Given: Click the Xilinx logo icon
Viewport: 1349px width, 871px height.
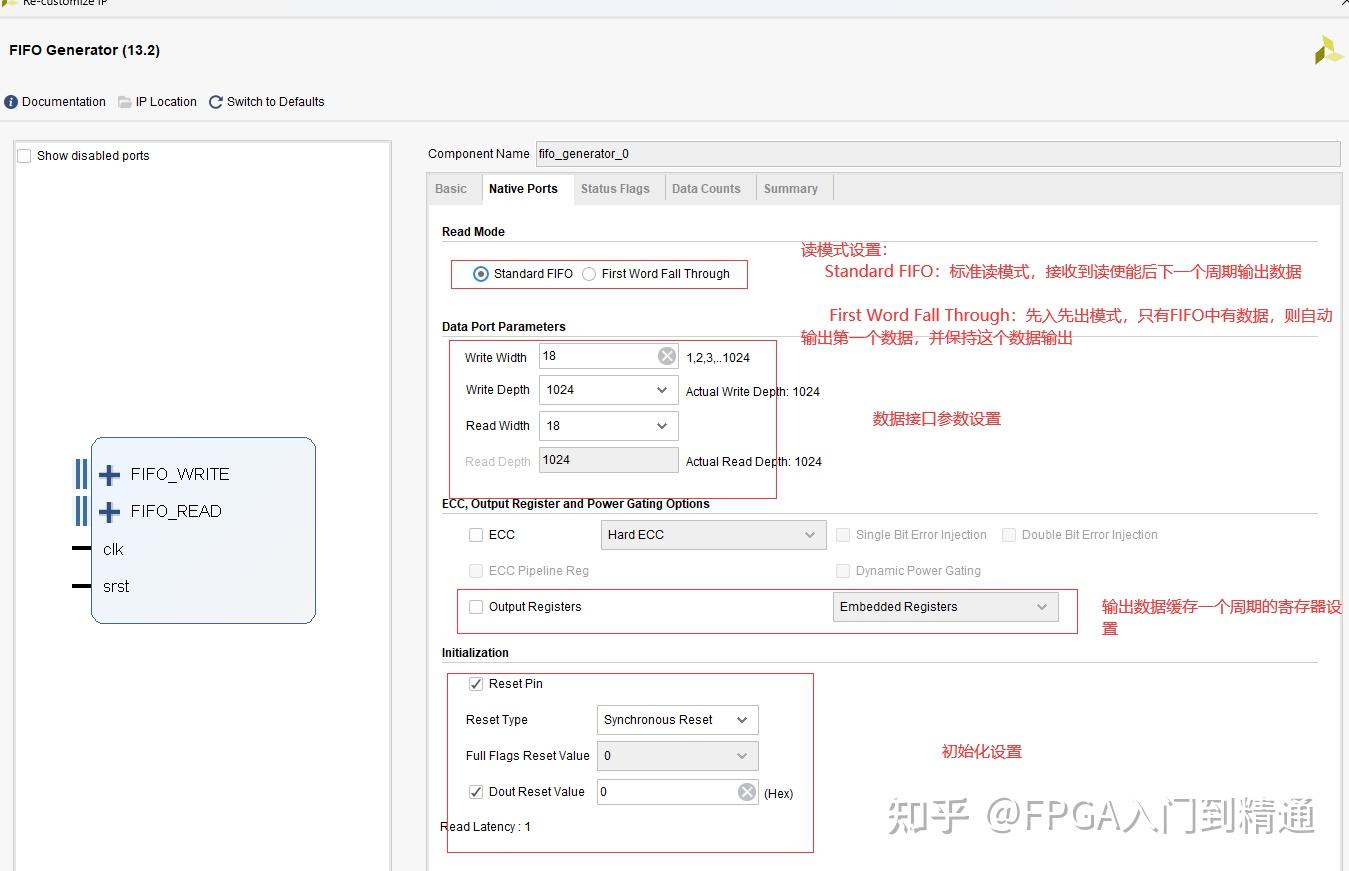Looking at the screenshot, I should [1328, 51].
